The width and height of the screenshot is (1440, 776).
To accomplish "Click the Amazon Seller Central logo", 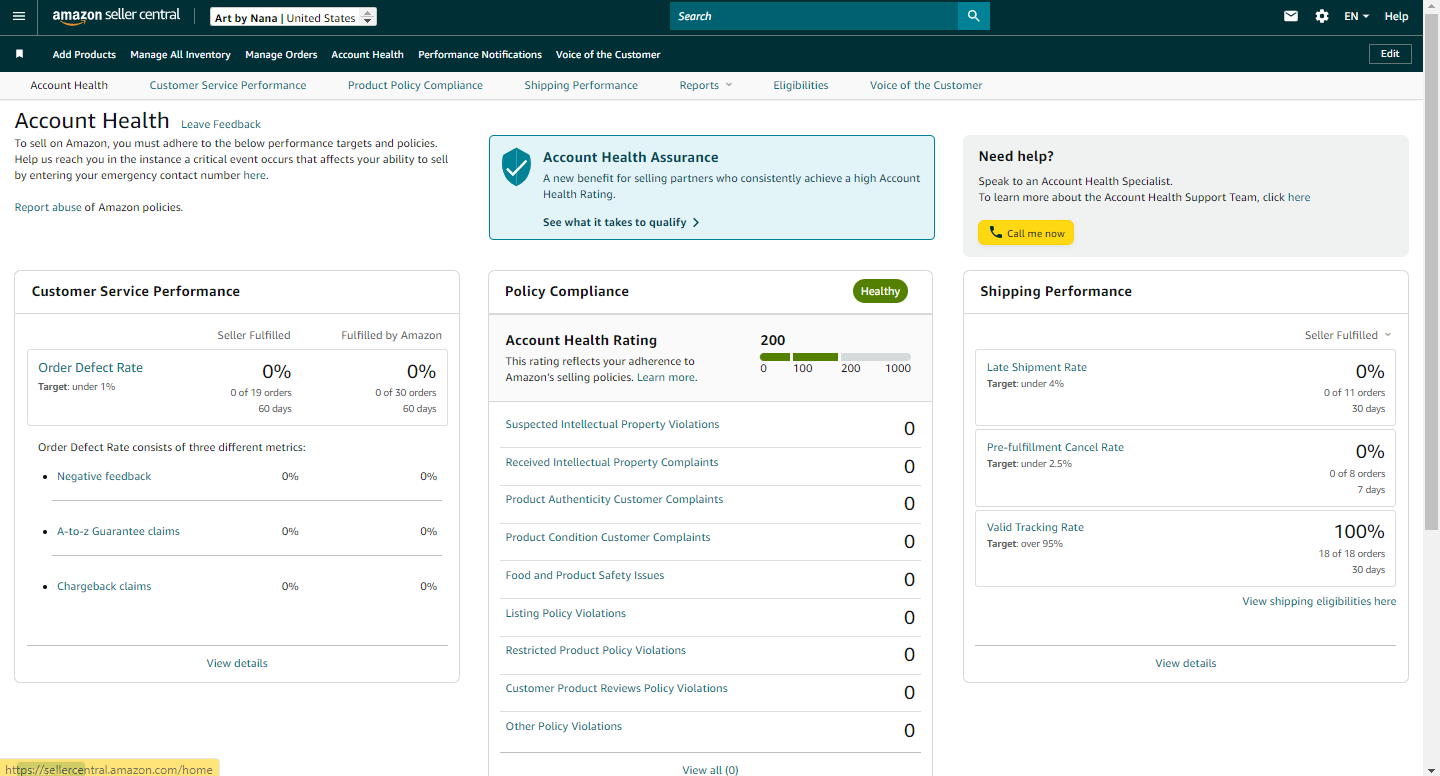I will click(x=116, y=16).
